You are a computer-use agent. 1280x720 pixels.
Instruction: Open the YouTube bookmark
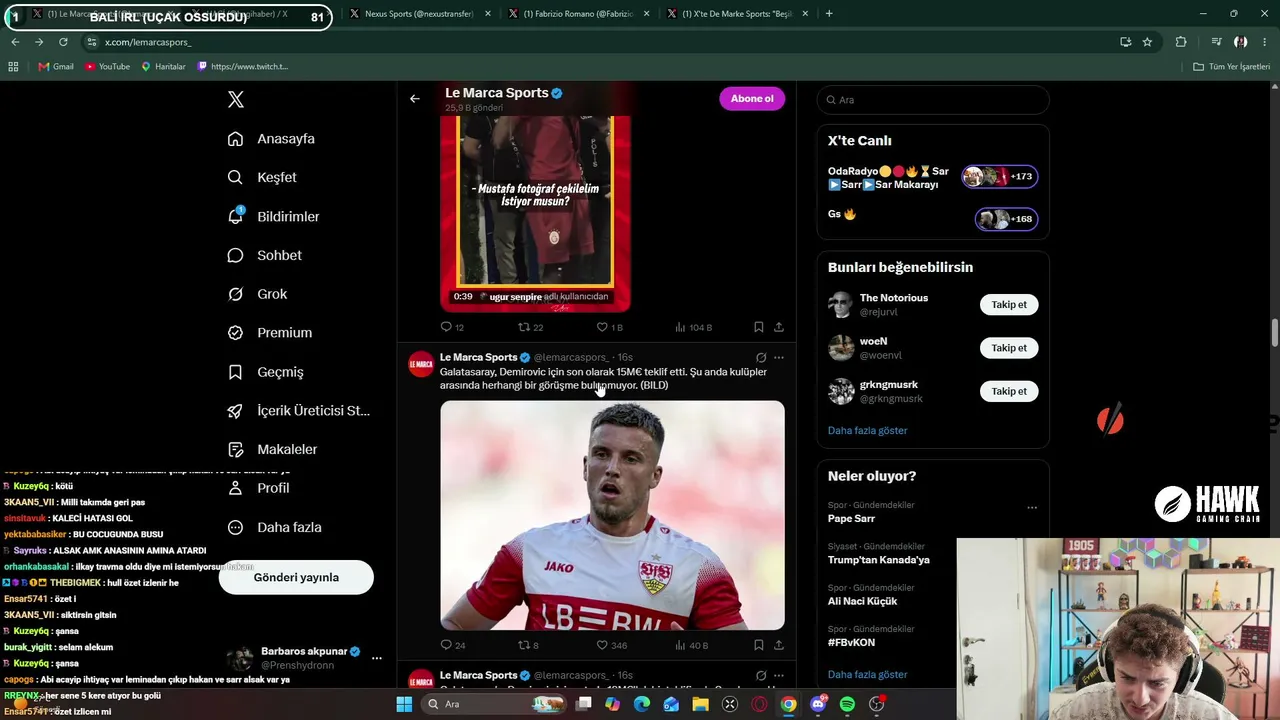[107, 67]
